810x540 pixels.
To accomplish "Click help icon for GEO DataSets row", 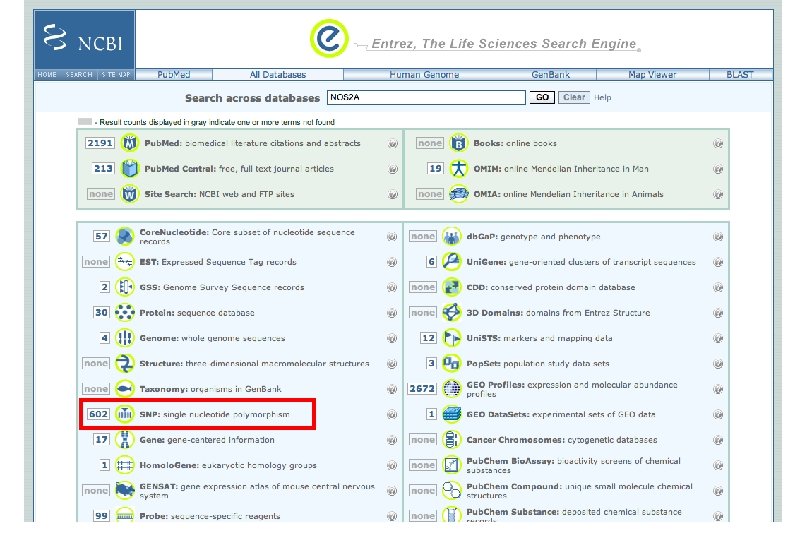I will click(718, 414).
